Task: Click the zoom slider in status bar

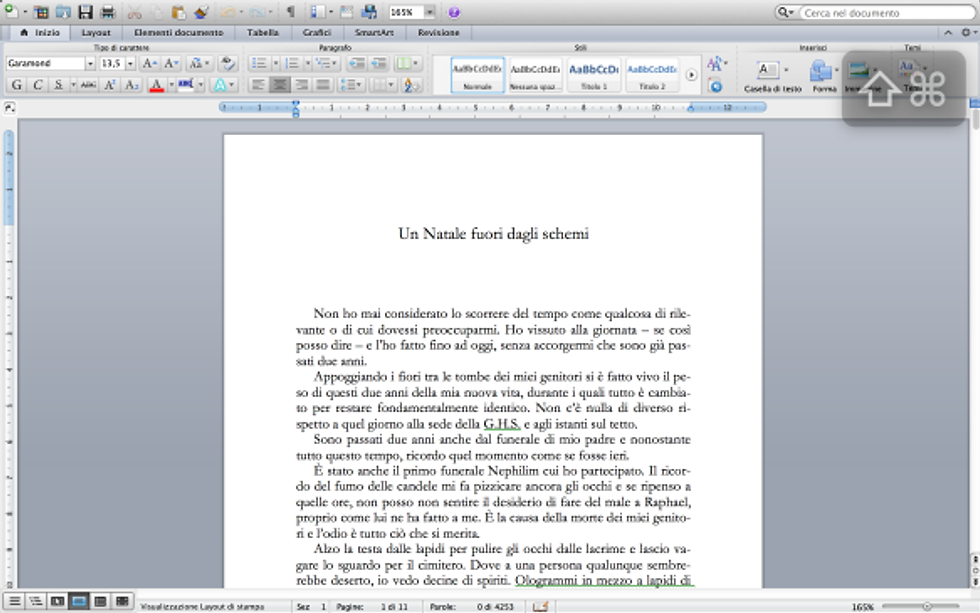Action: [x=920, y=606]
